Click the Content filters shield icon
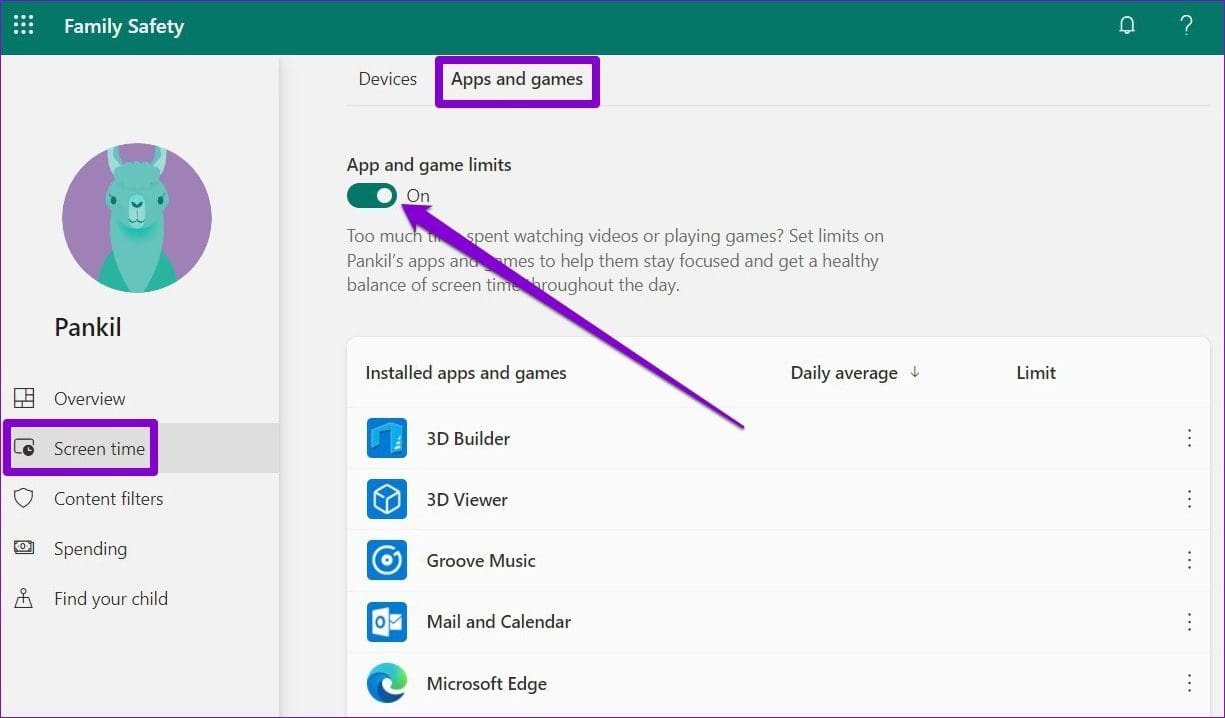The height and width of the screenshot is (718, 1225). click(24, 498)
